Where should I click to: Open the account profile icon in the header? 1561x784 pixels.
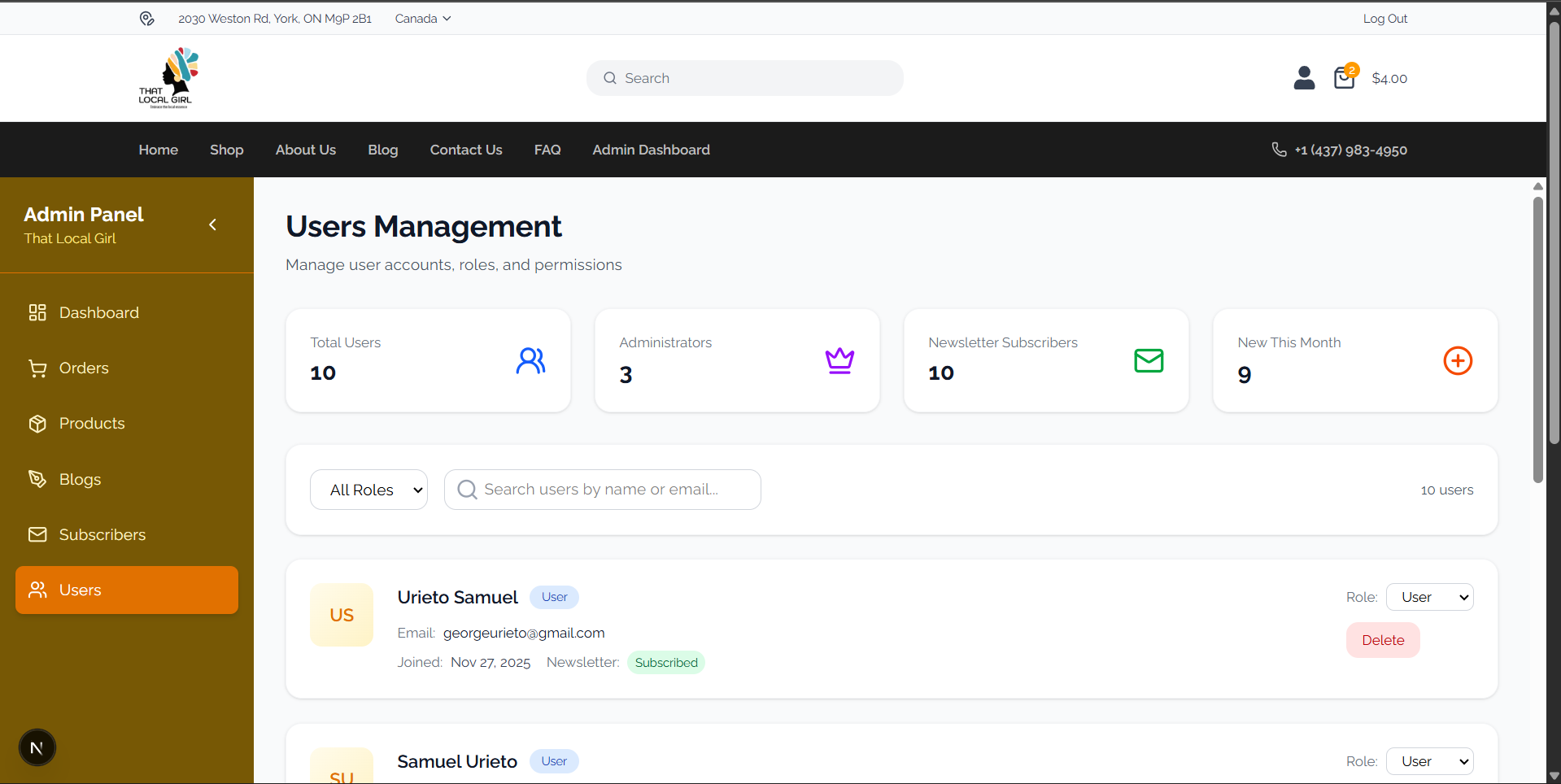(1303, 77)
